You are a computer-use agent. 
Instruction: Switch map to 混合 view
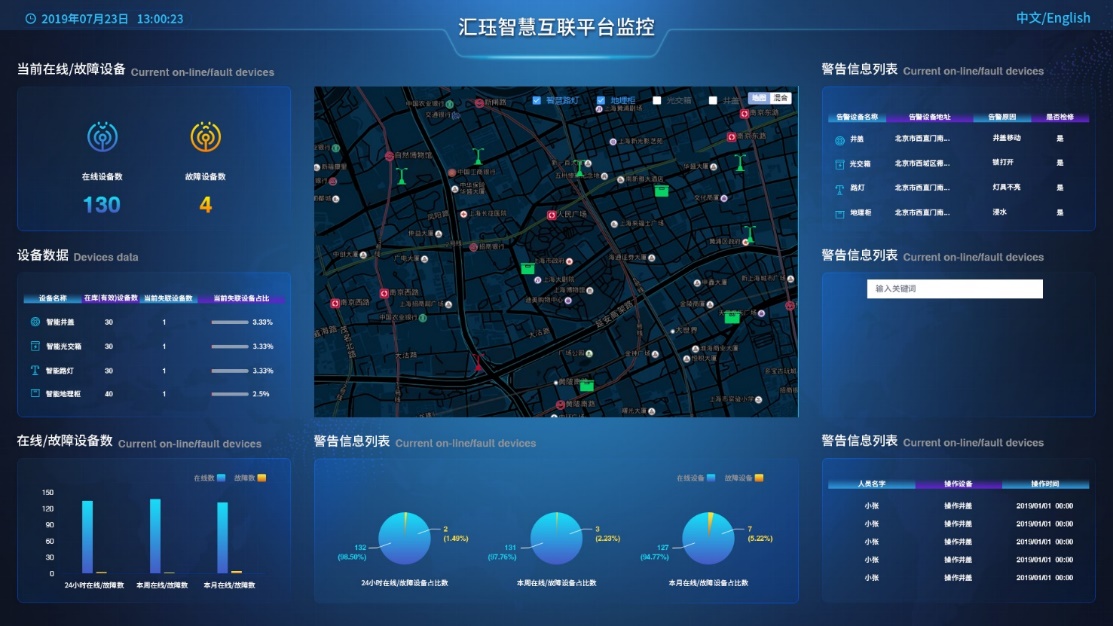point(781,98)
